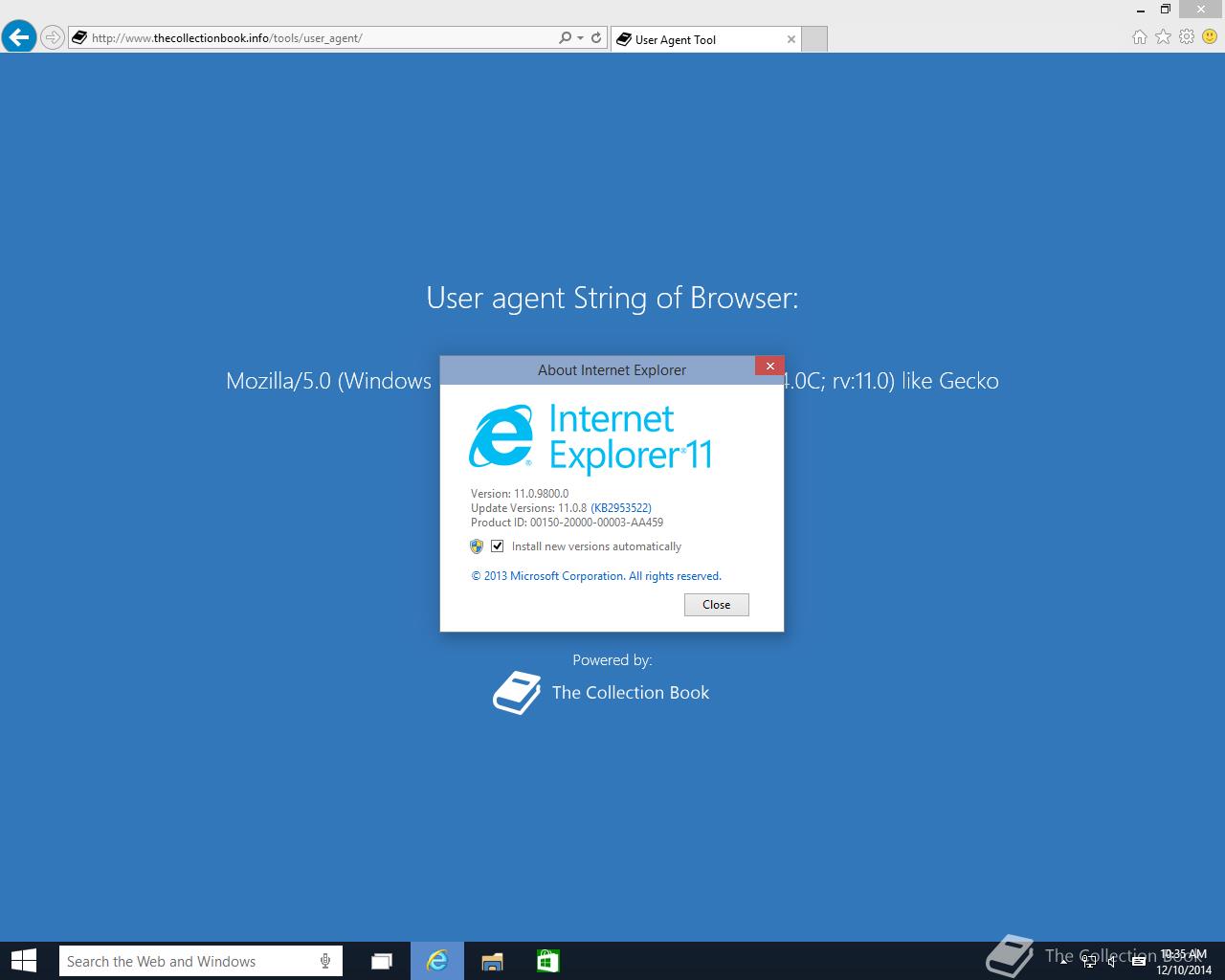Image resolution: width=1225 pixels, height=980 pixels.
Task: Open a new tab with blank tab button
Action: click(x=813, y=39)
